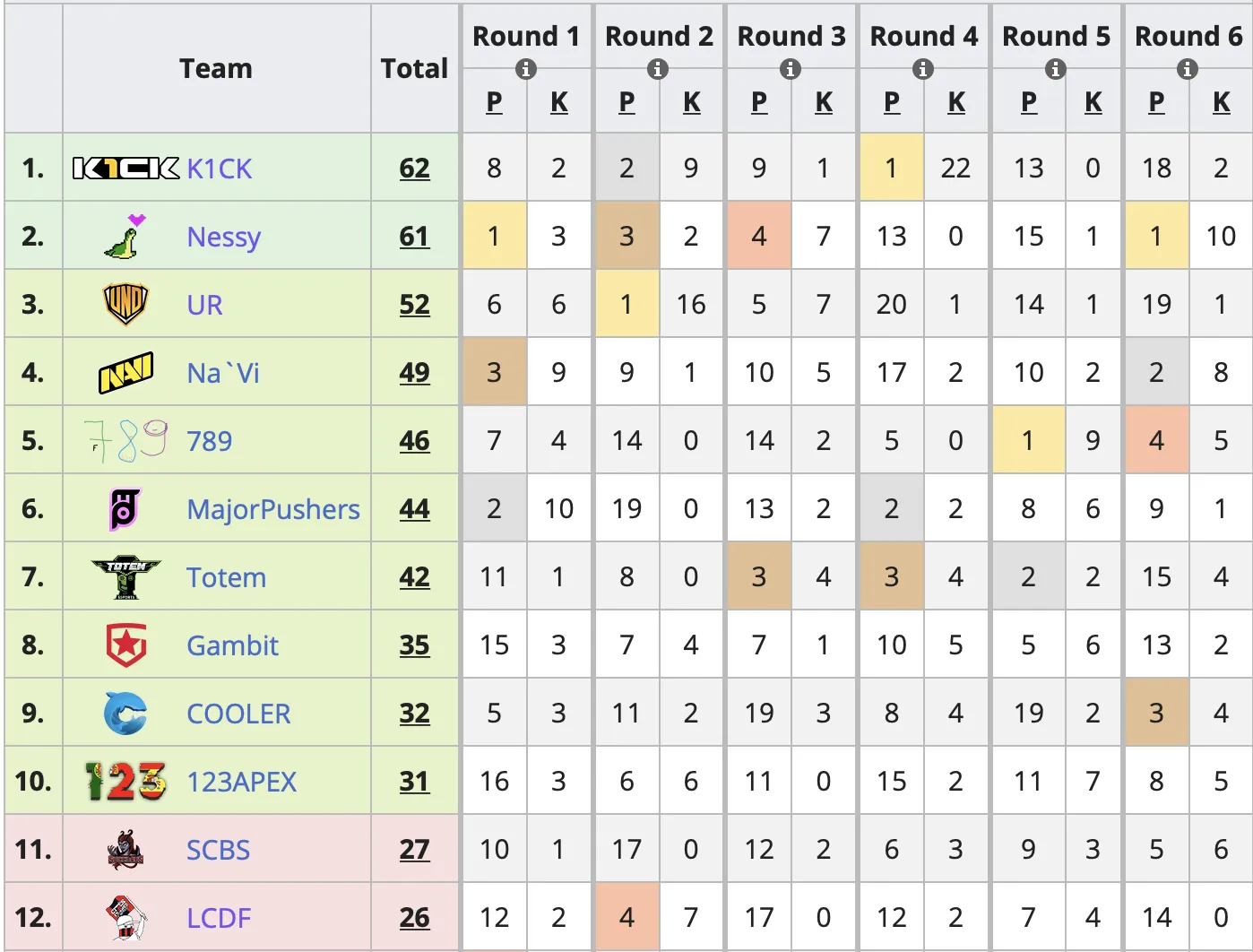Click the Total column header
This screenshot has width=1253, height=952.
click(414, 68)
